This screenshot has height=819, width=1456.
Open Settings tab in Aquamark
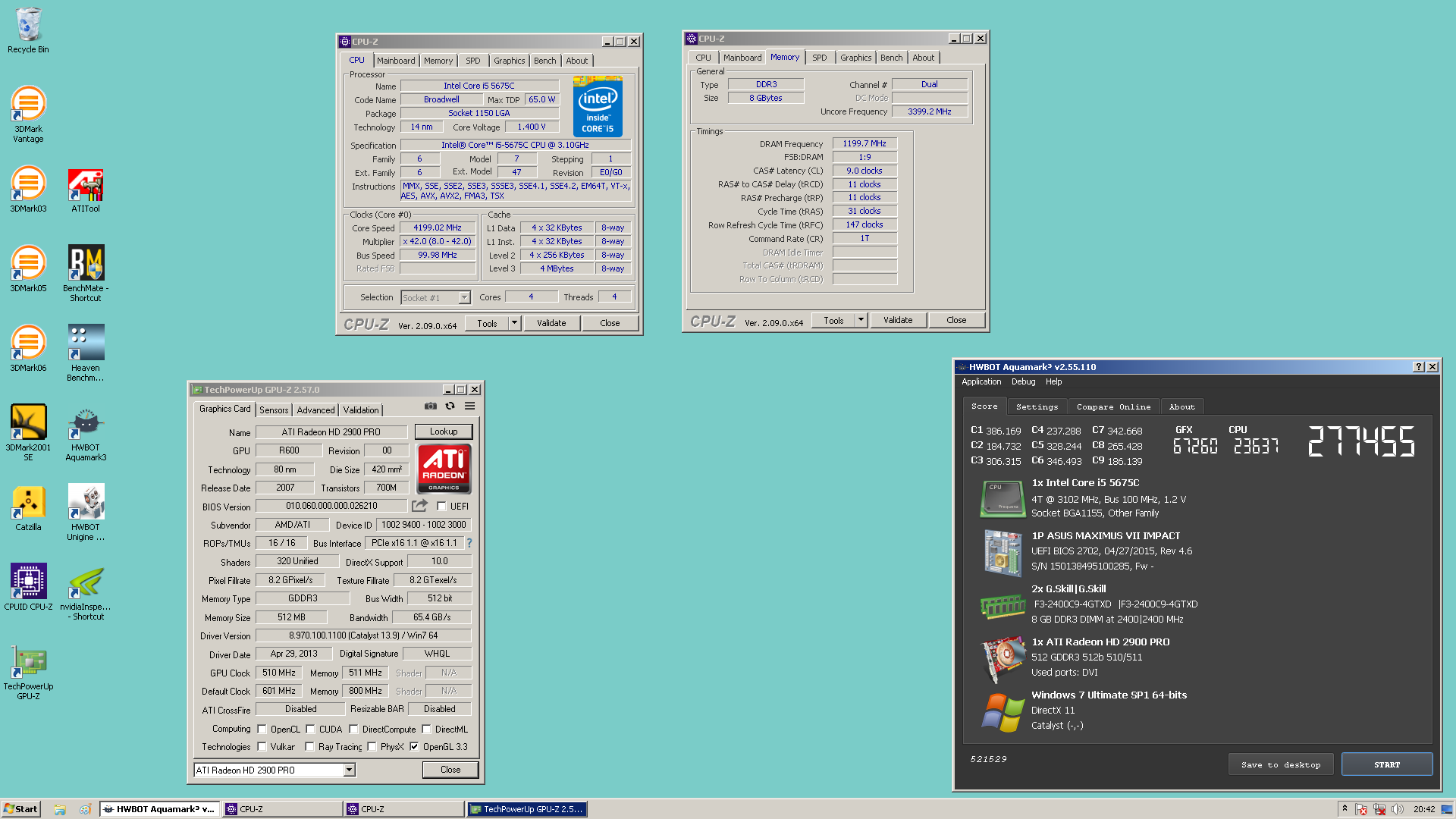point(1037,407)
